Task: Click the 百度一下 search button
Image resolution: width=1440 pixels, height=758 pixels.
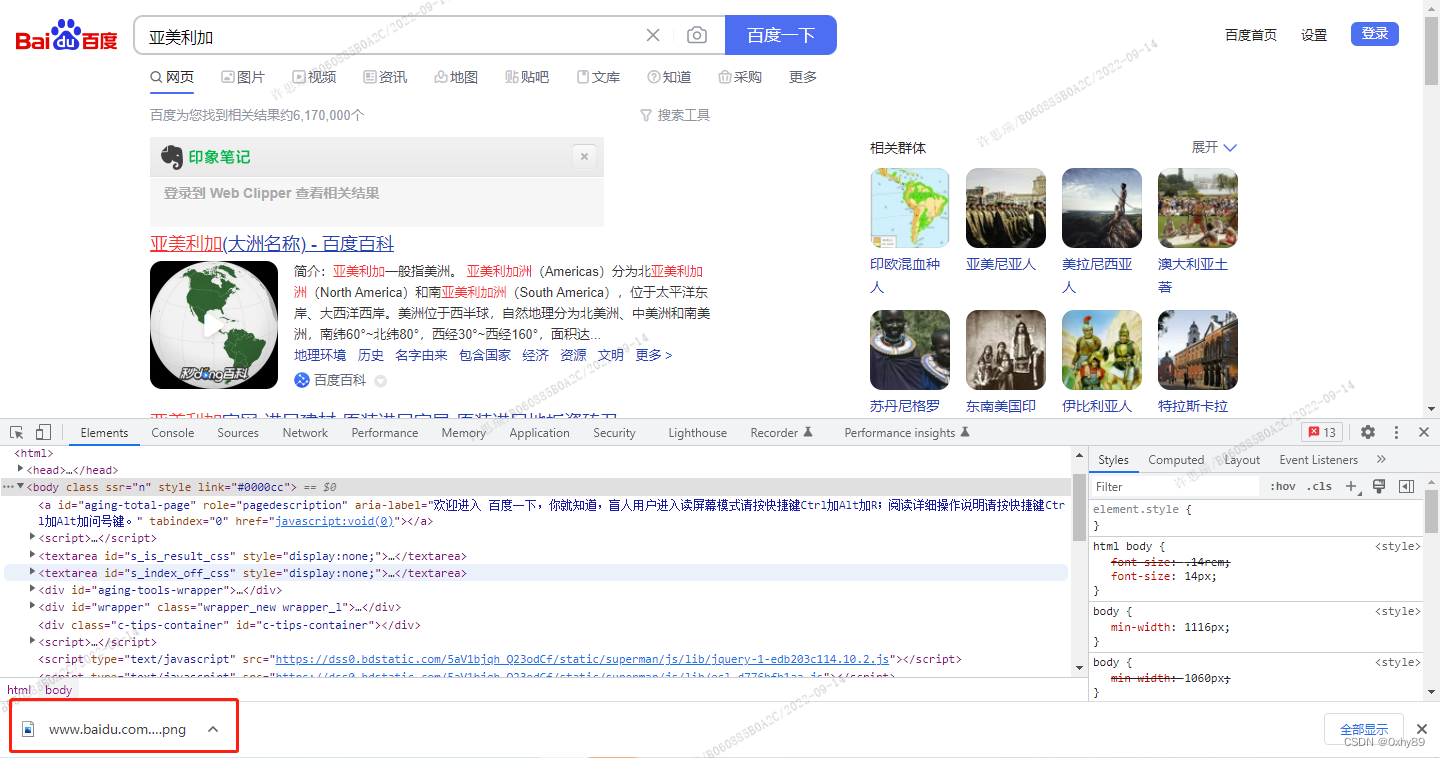Action: [x=781, y=35]
